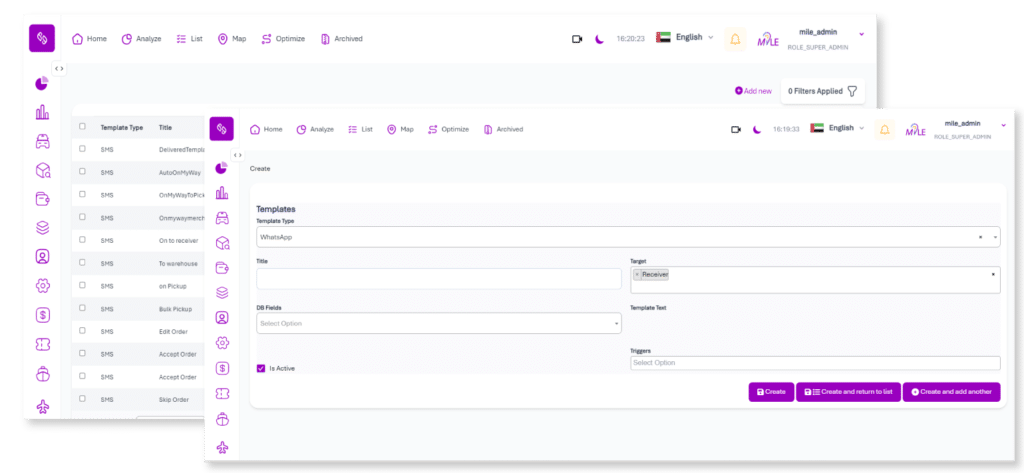Image resolution: width=1024 pixels, height=473 pixels.
Task: Open the pie chart icon in front window sidebar
Action: point(221,169)
